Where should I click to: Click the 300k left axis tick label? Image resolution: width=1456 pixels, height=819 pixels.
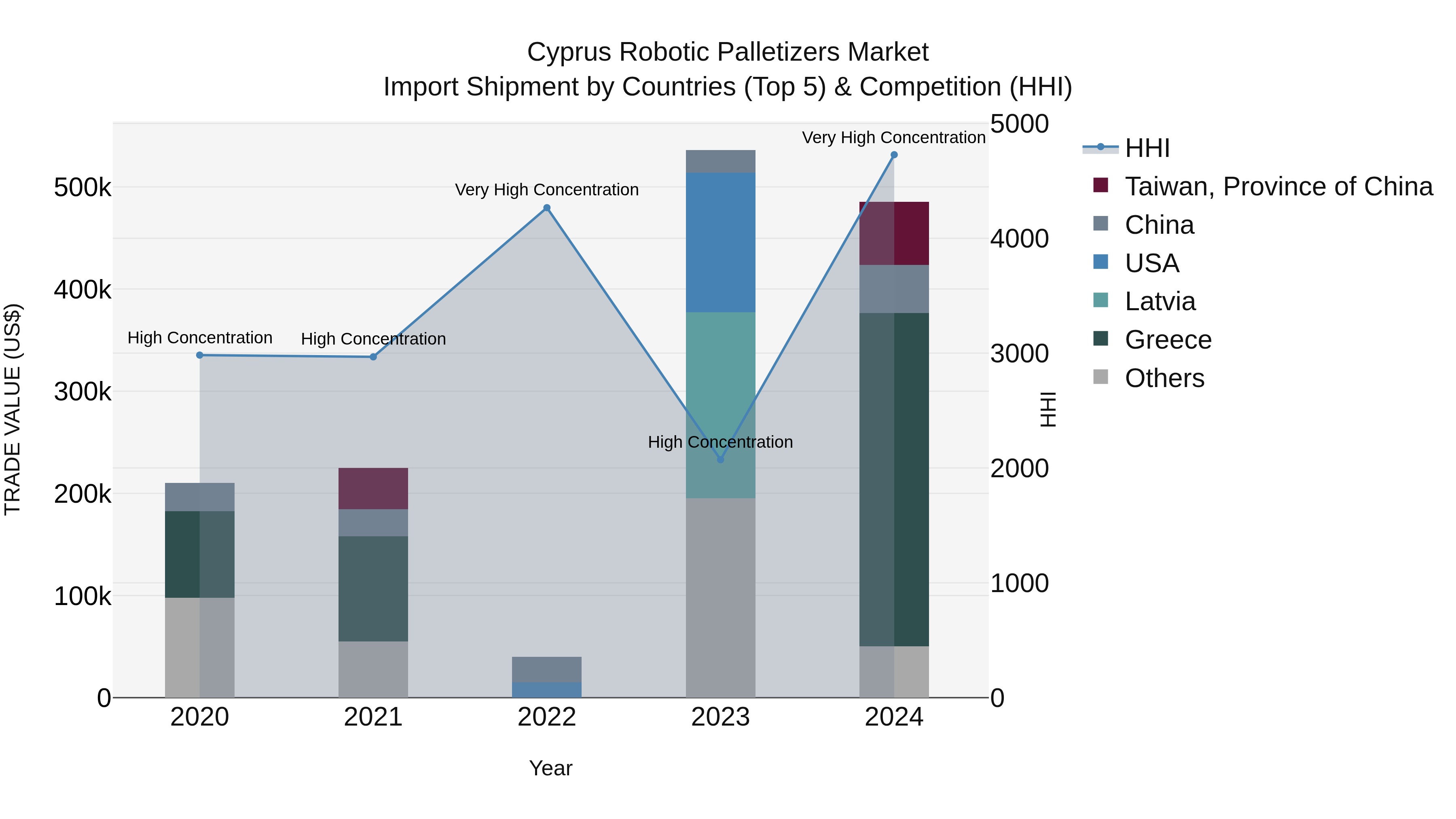83,392
